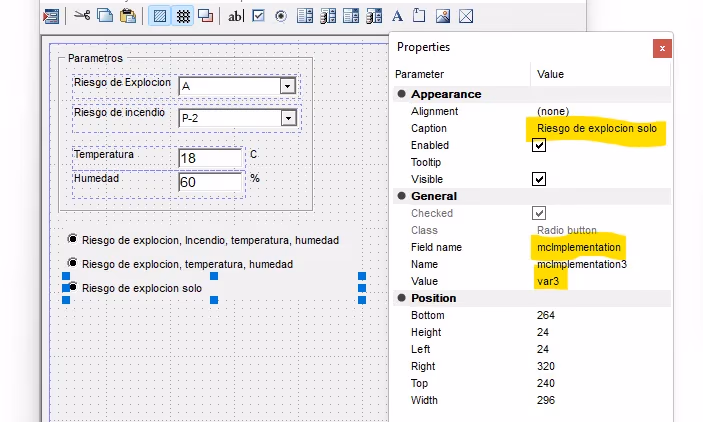Toggle the hatched background icon
This screenshot has height=422, width=703.
[160, 16]
